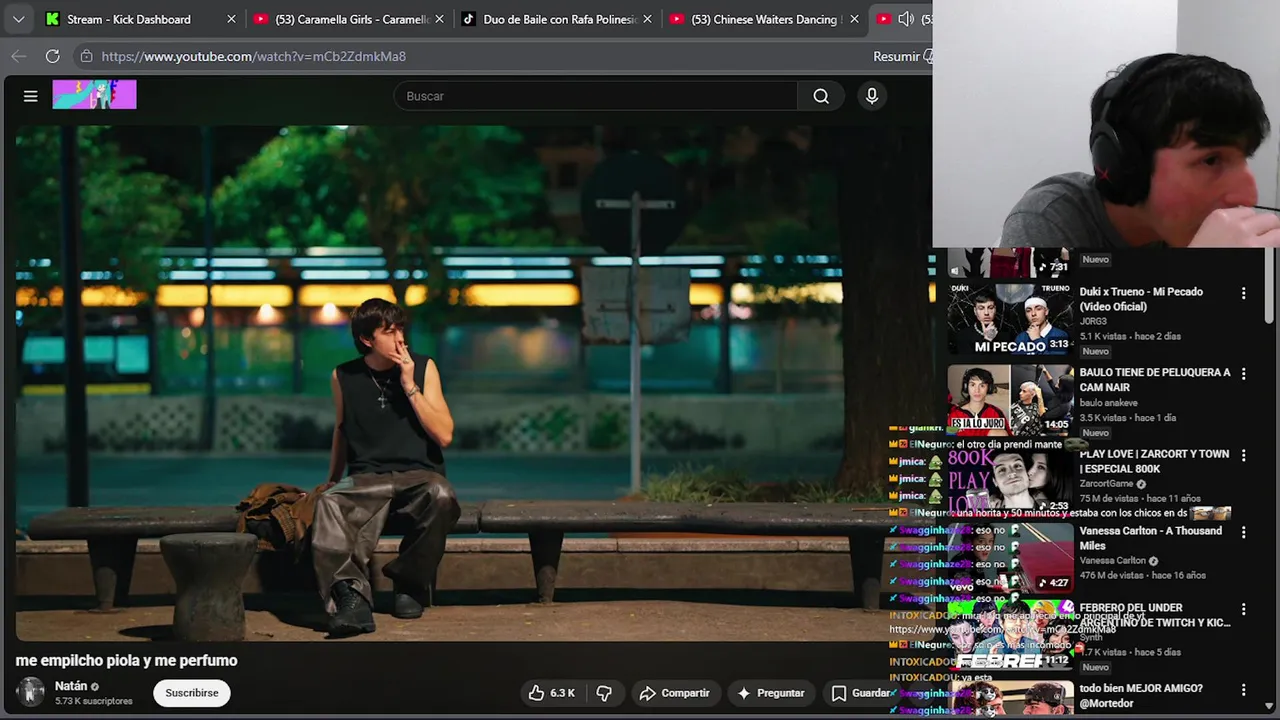This screenshot has height=720, width=1280.
Task: Click ZarcortGame channel name
Action: [x=1106, y=484]
